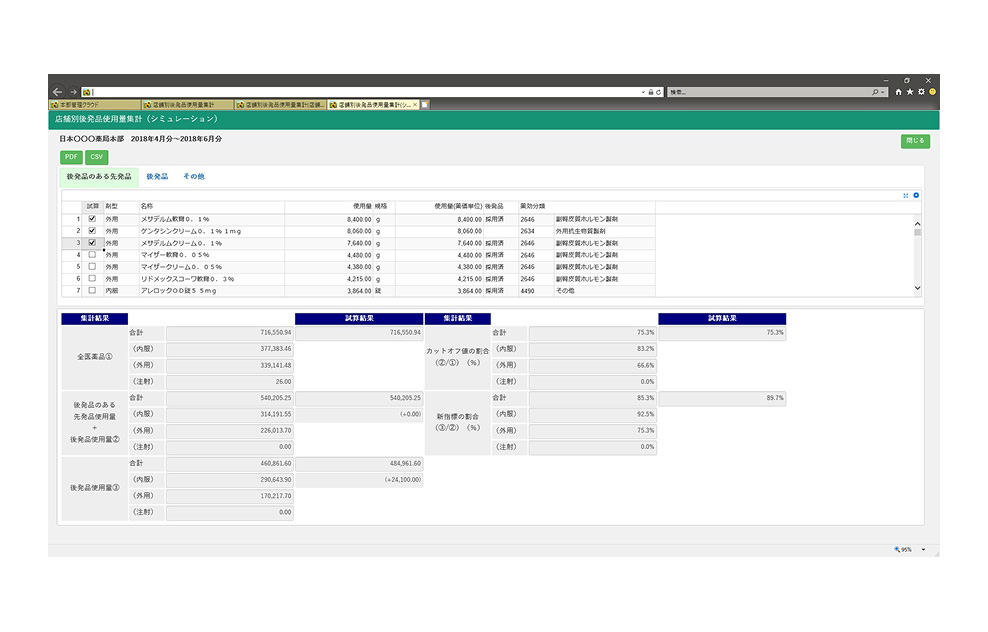Refresh the page using the reload icon
The image size is (988, 632).
[x=659, y=91]
